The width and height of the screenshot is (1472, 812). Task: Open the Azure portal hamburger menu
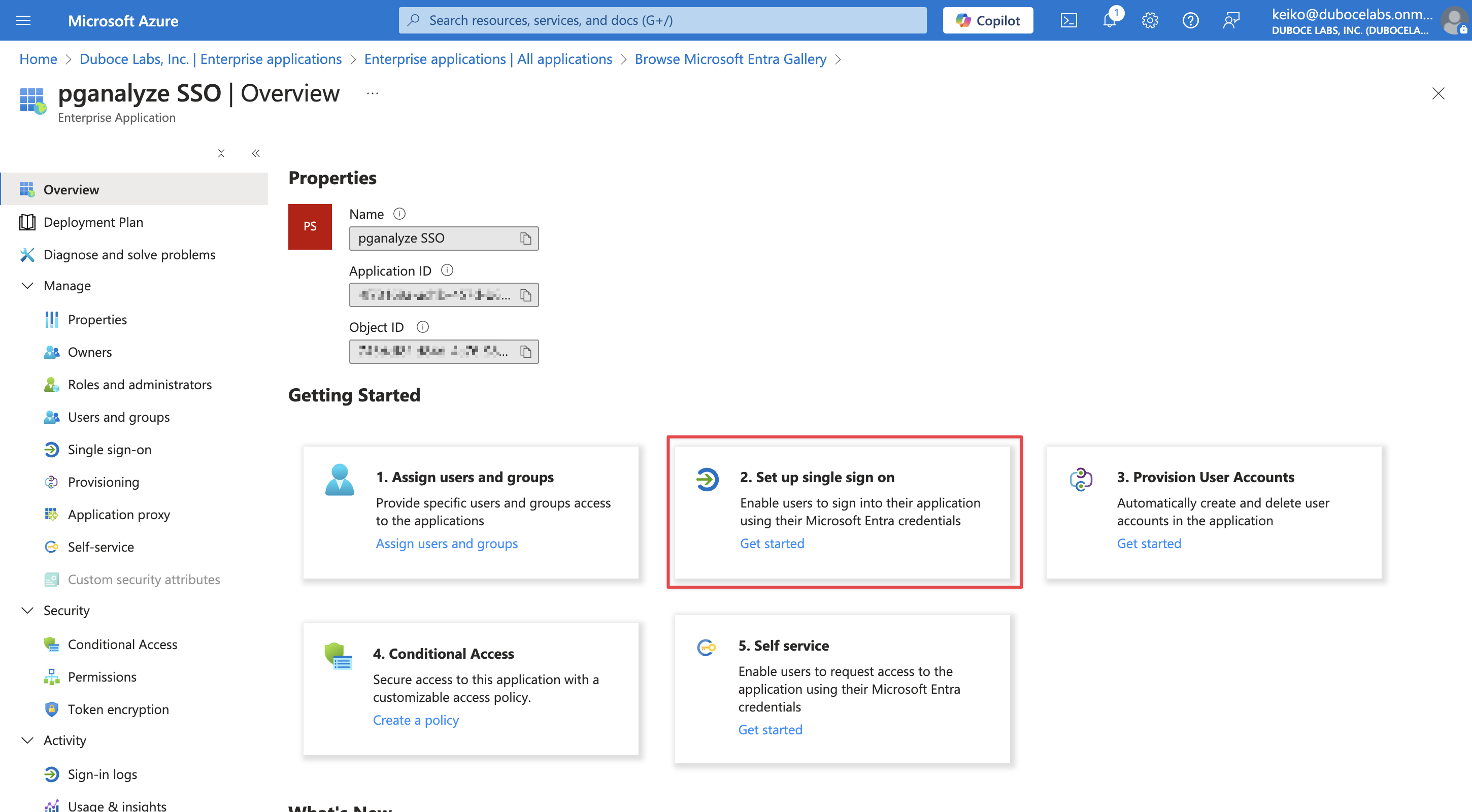click(23, 21)
